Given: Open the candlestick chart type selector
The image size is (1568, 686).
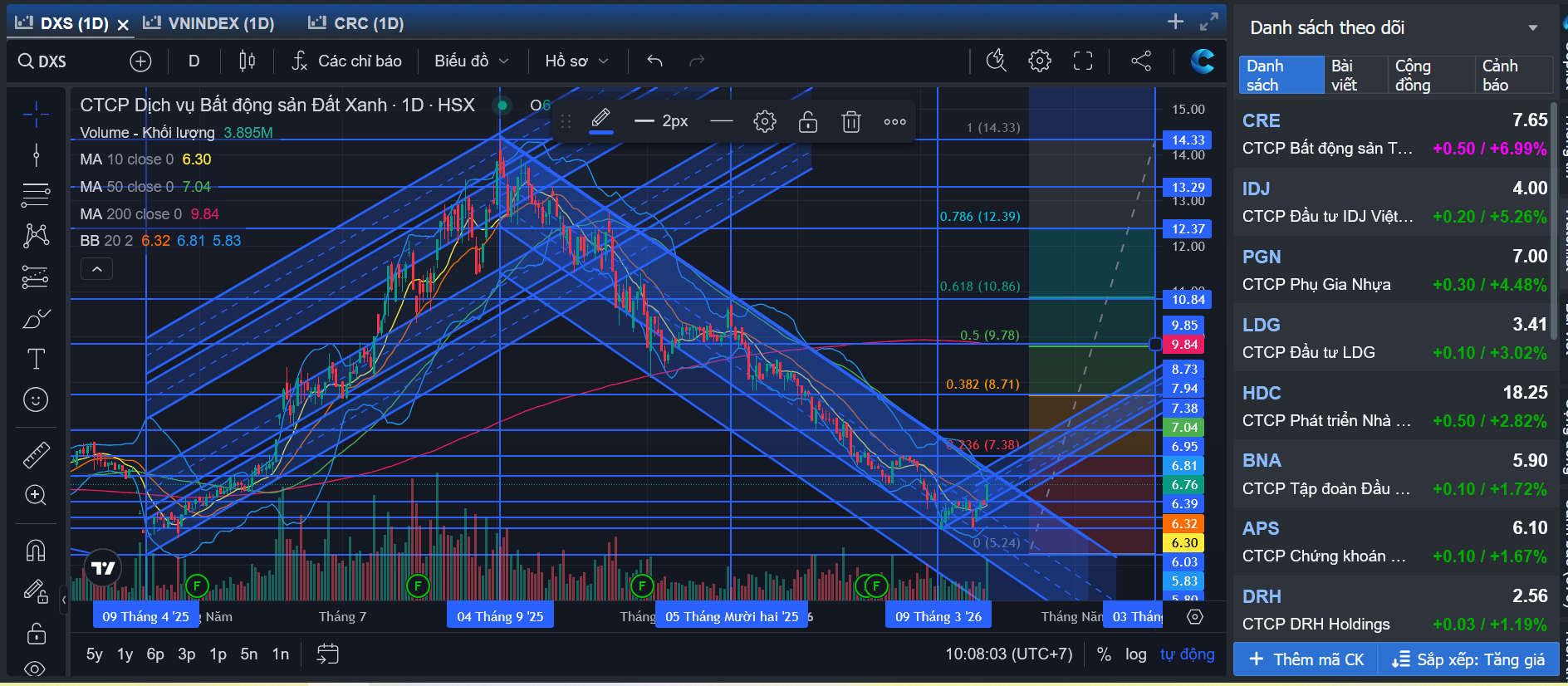Looking at the screenshot, I should pyautogui.click(x=247, y=61).
